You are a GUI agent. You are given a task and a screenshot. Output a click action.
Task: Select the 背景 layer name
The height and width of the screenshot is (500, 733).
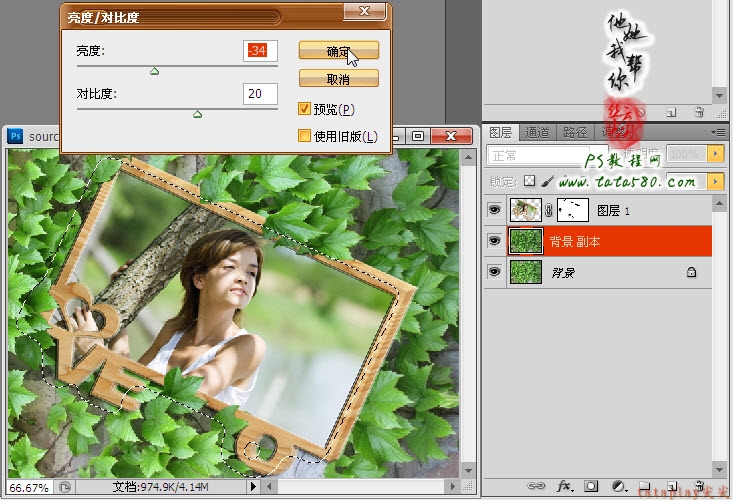point(562,272)
